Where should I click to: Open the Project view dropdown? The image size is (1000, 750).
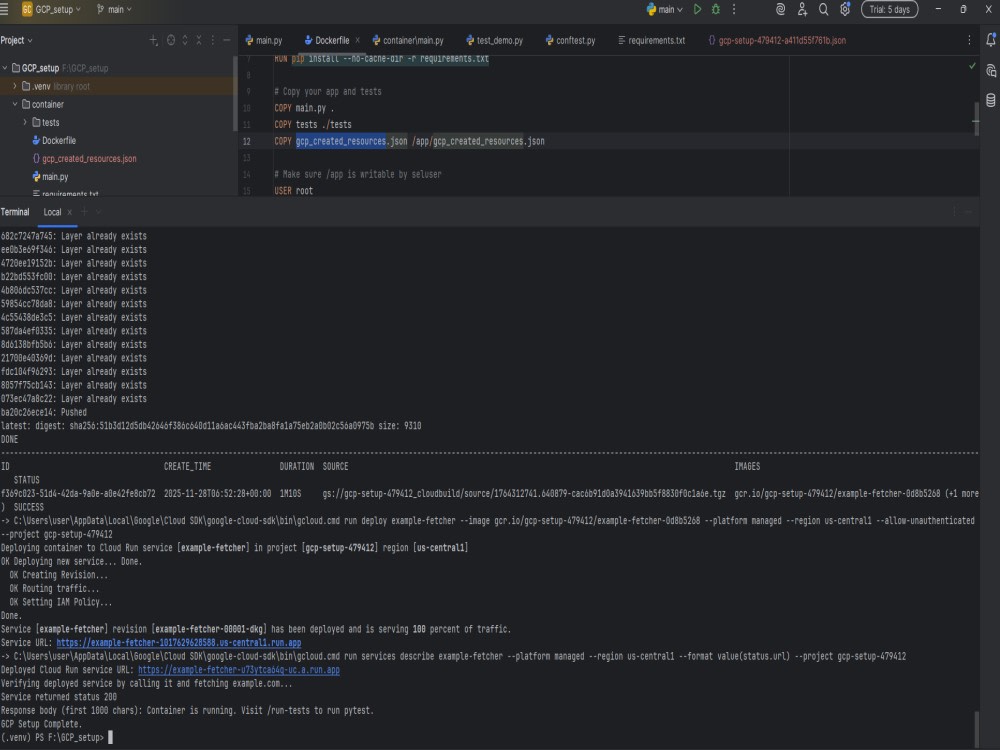coord(17,40)
